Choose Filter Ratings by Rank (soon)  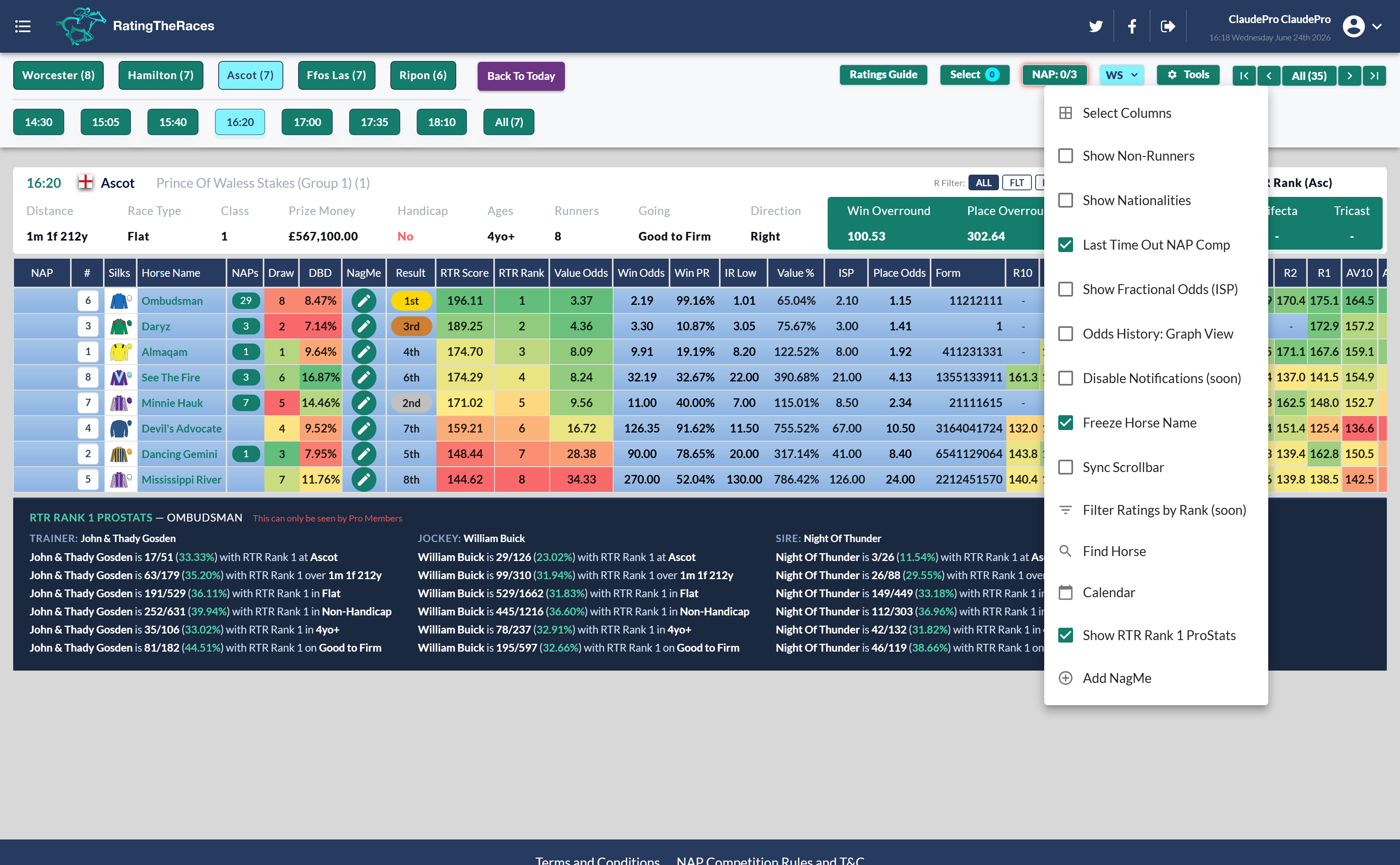[1156, 510]
